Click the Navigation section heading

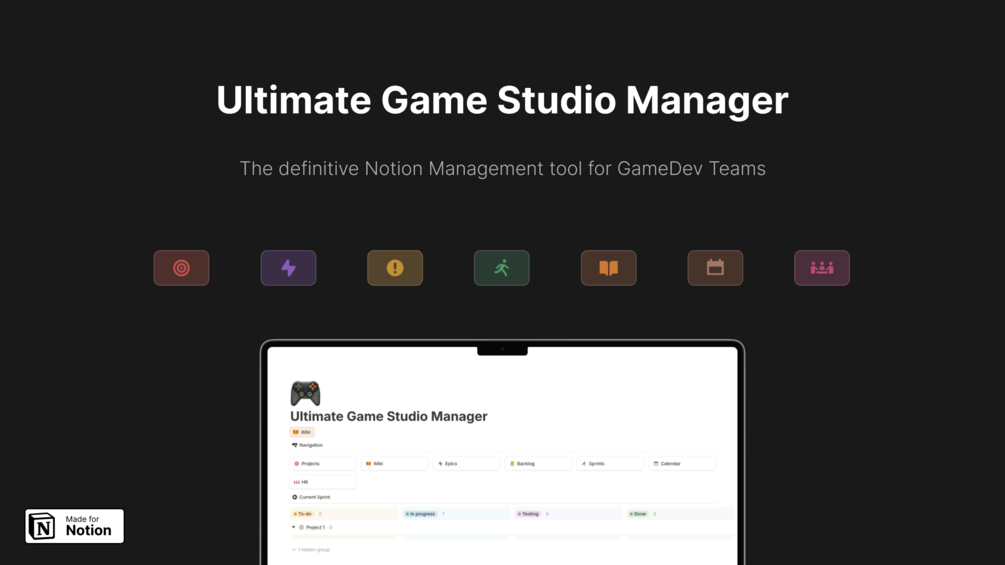tap(307, 445)
